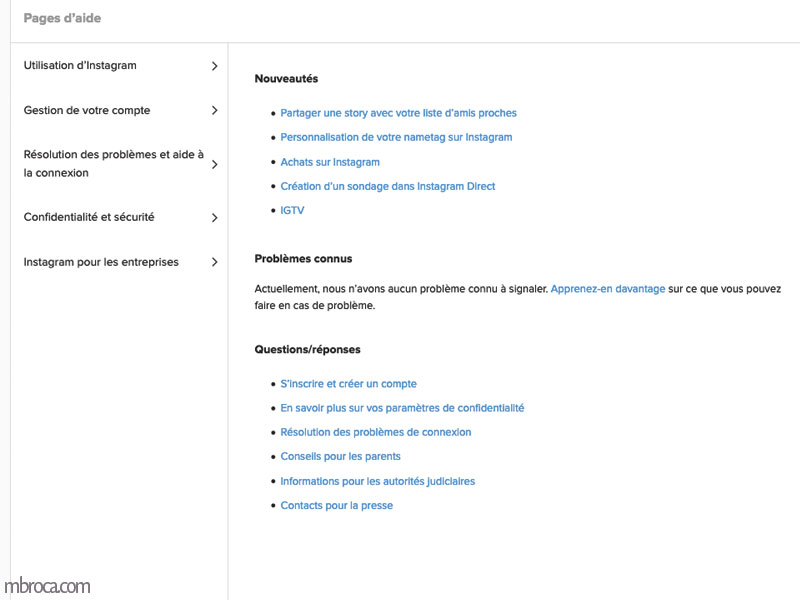The width and height of the screenshot is (800, 600).
Task: Select Instagram pour les entreprises sidebar item
Action: [x=101, y=263]
